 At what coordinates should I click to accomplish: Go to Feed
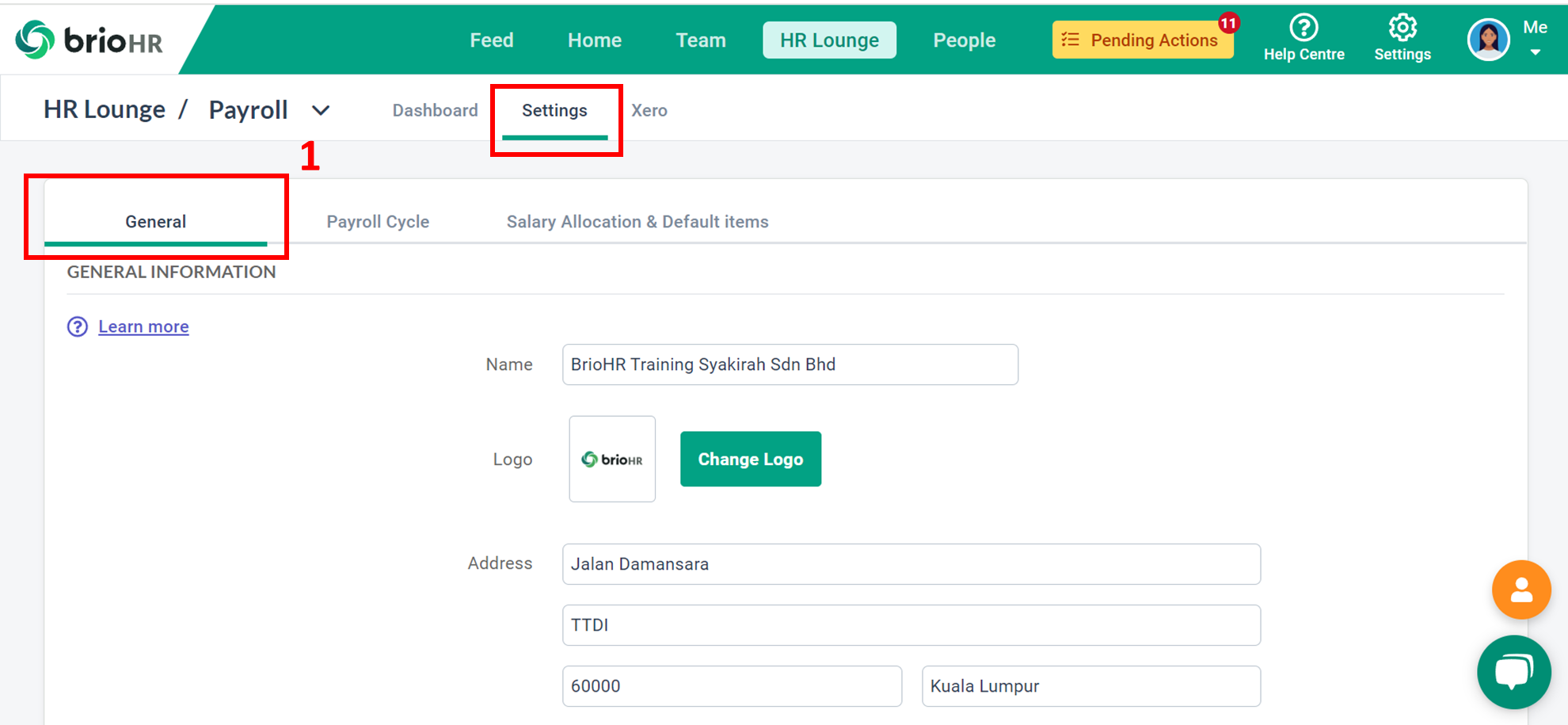coord(492,40)
